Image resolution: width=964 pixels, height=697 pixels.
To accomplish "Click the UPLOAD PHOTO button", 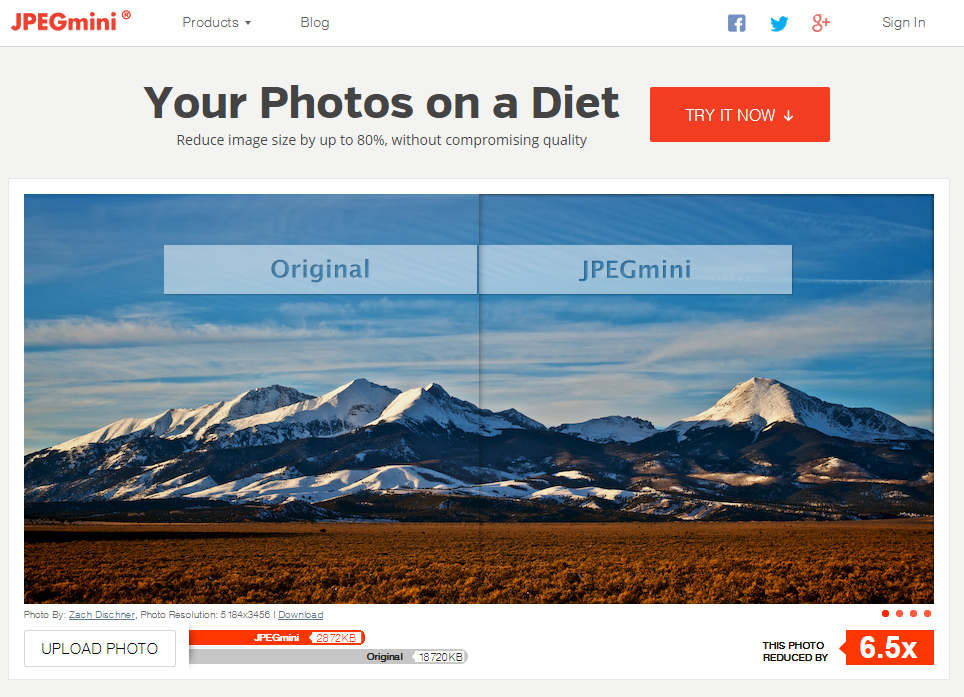I will click(x=100, y=648).
